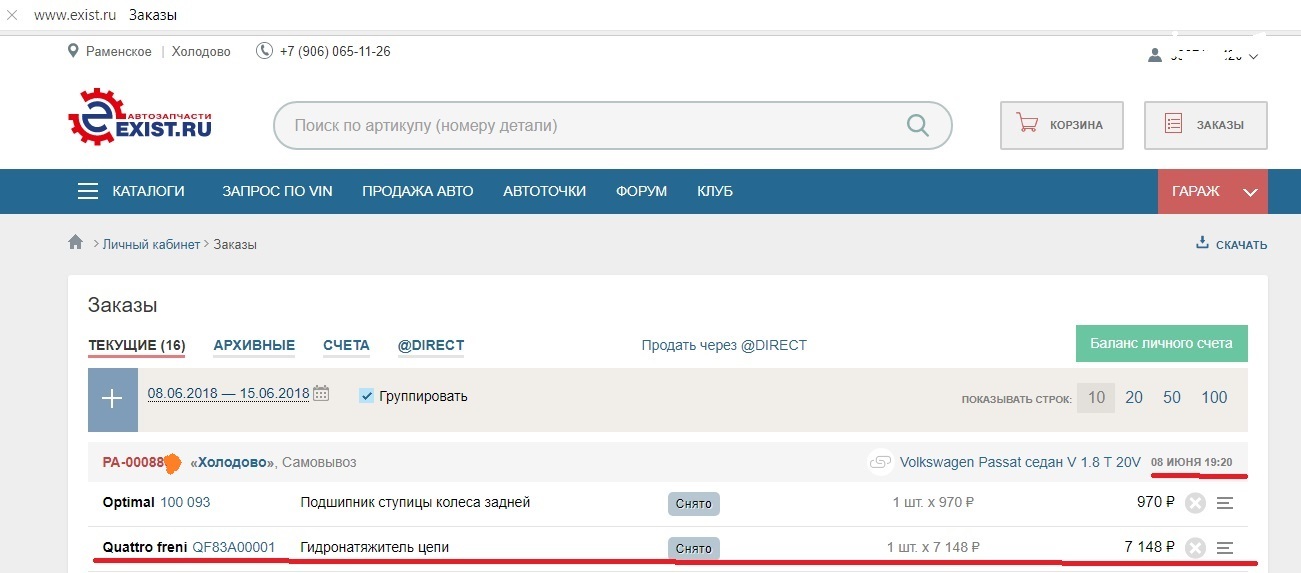Switch to the Счета tab

click(346, 346)
